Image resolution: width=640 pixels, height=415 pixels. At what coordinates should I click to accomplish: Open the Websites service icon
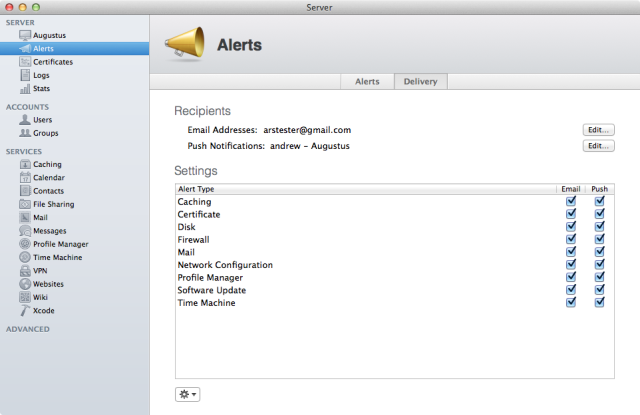pyautogui.click(x=25, y=284)
